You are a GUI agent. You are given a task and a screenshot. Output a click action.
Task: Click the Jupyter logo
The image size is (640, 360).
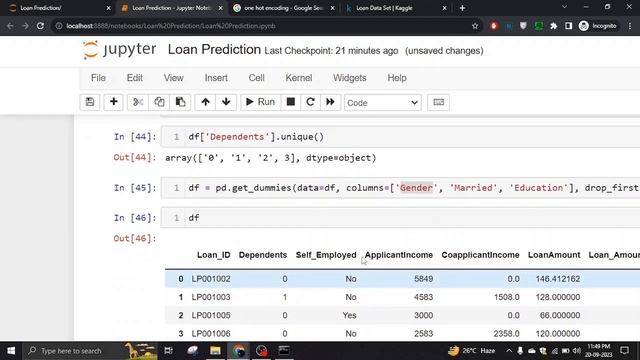coord(119,50)
